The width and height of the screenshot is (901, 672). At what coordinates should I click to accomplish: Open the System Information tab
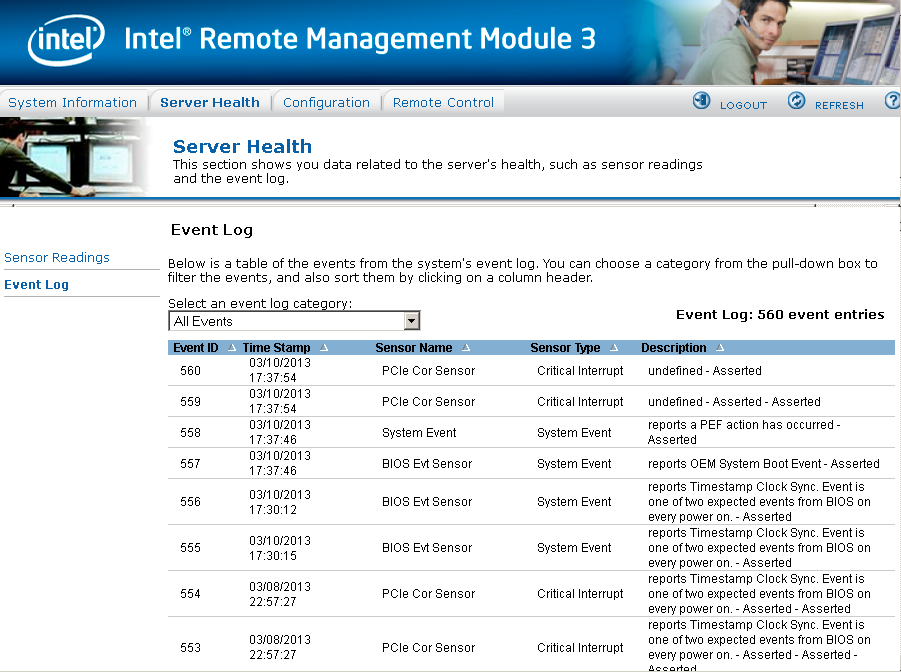[x=72, y=102]
